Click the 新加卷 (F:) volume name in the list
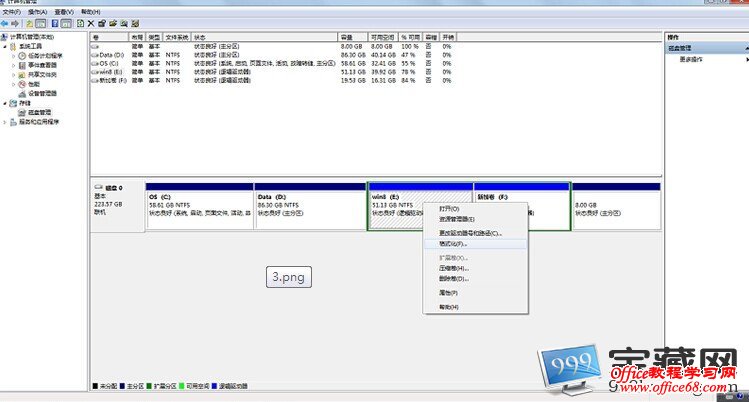749x402 pixels. coord(113,81)
